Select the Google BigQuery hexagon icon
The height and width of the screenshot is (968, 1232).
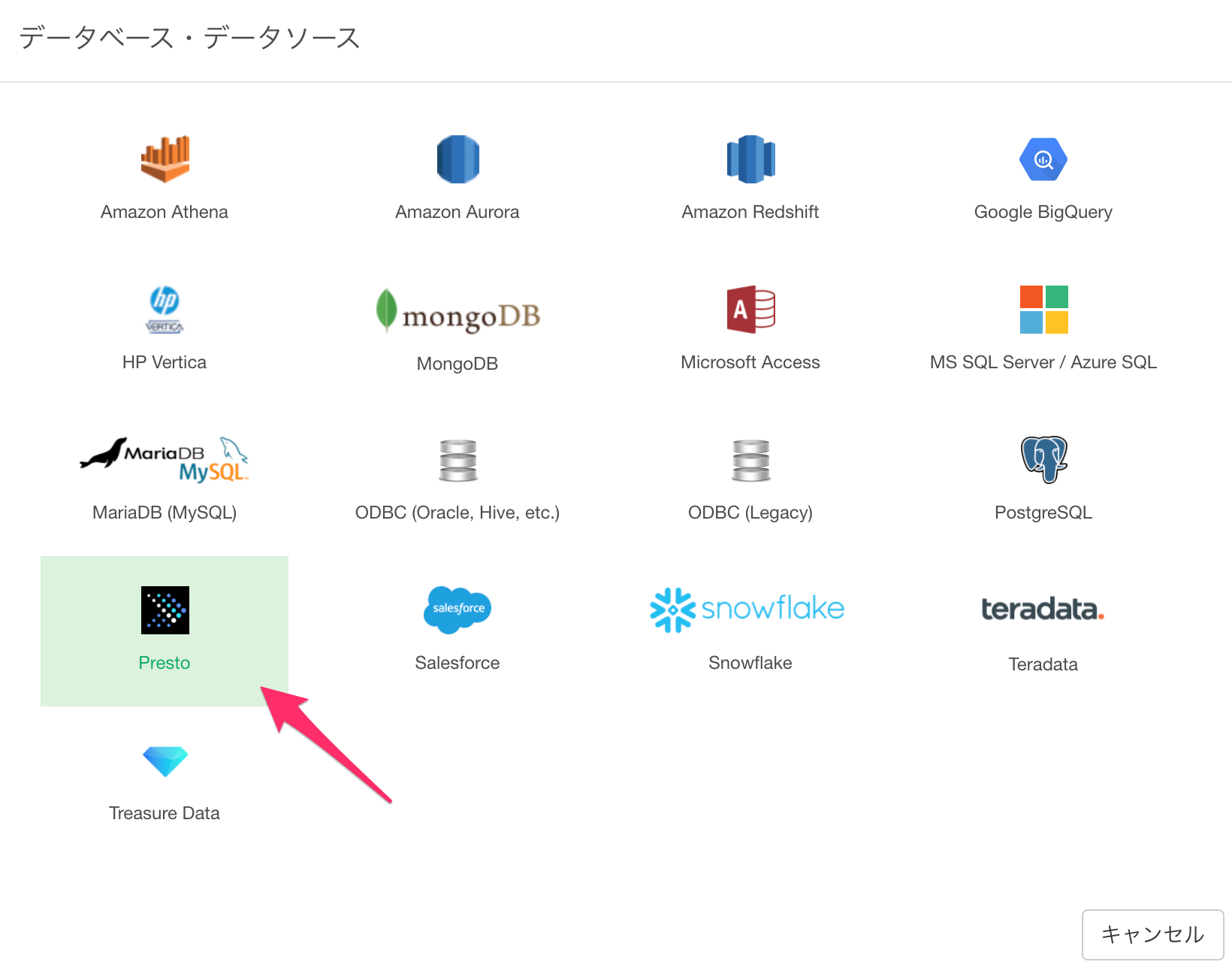[x=1043, y=159]
